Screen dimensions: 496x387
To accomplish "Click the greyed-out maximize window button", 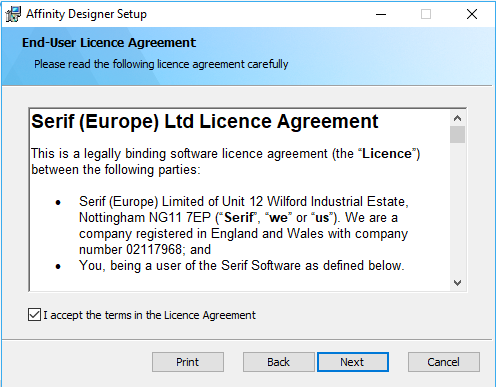I will point(426,14).
